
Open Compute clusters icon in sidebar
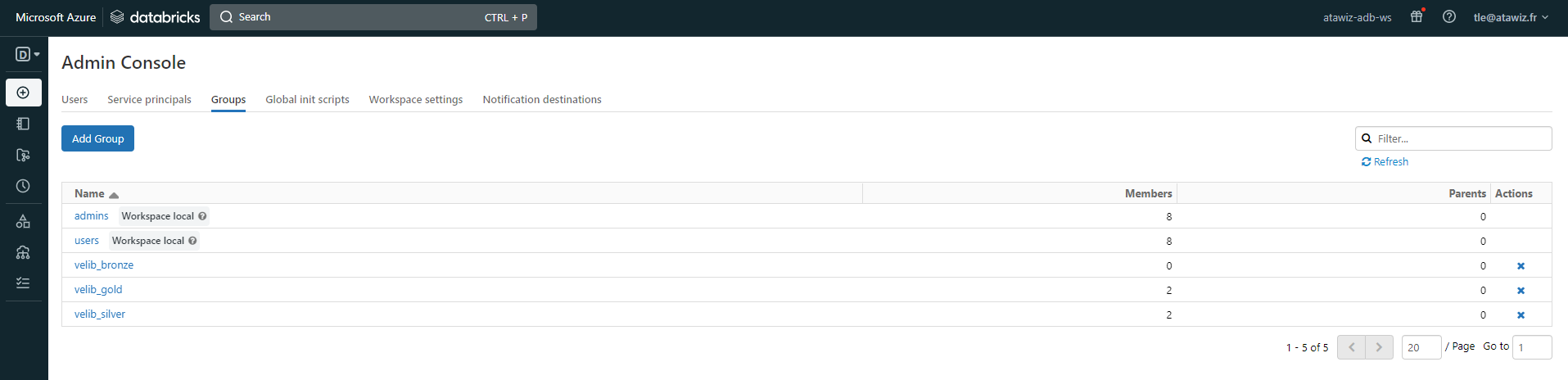tap(23, 252)
